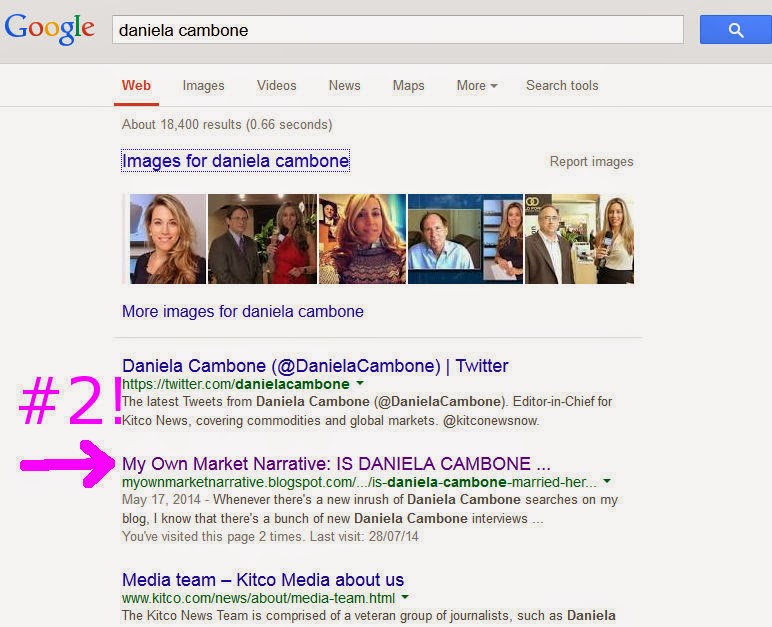Image resolution: width=772 pixels, height=627 pixels.
Task: Go to the News tab
Action: [x=345, y=85]
